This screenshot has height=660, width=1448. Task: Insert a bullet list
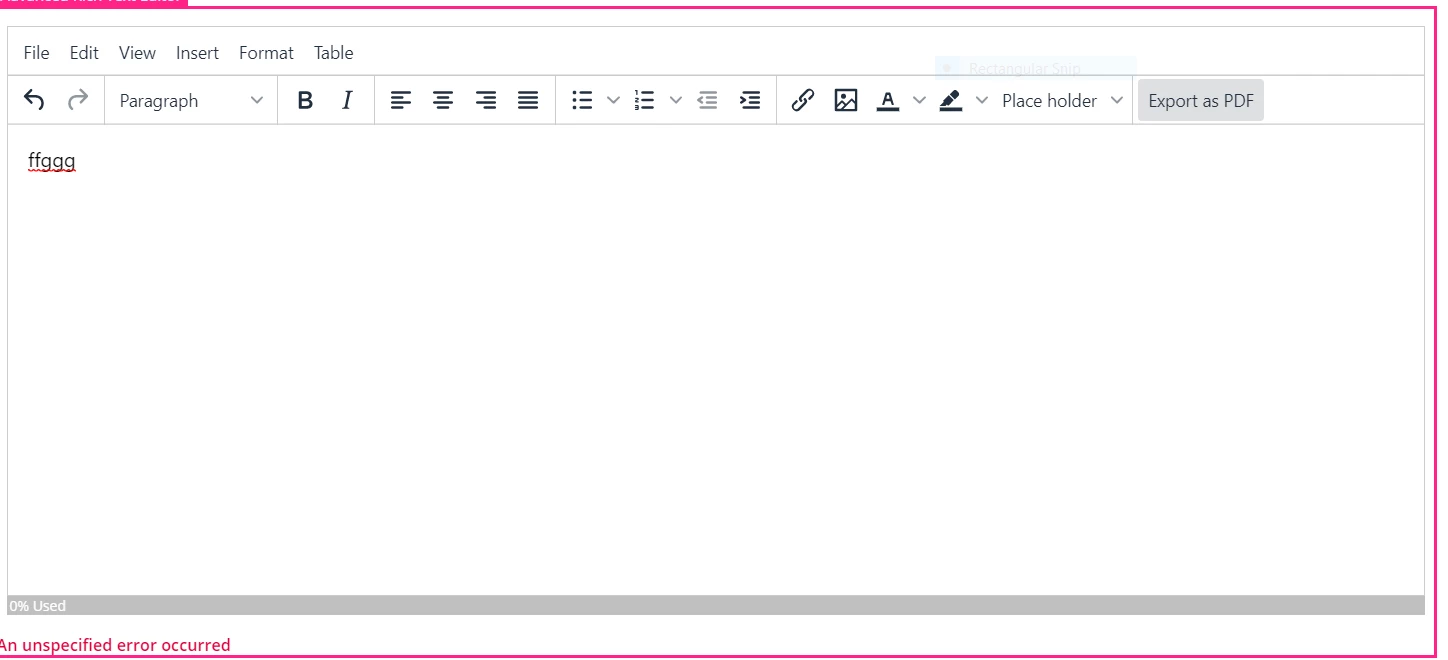(582, 100)
